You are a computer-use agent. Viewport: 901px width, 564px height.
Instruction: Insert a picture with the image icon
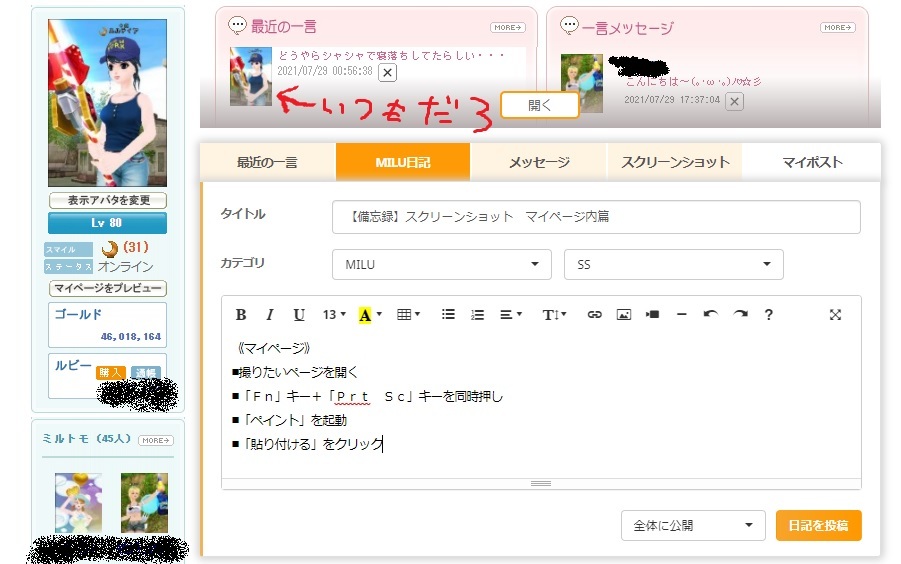pos(624,315)
